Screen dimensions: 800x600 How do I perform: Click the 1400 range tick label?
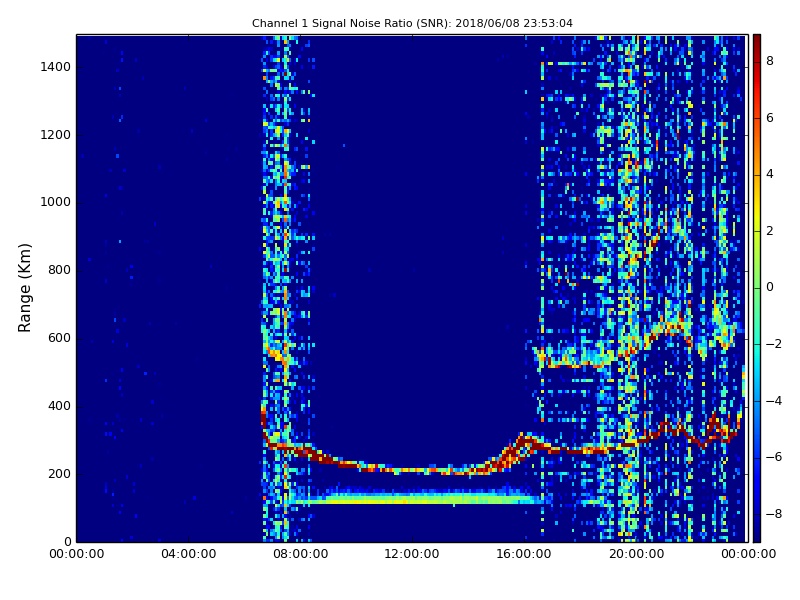coord(56,67)
